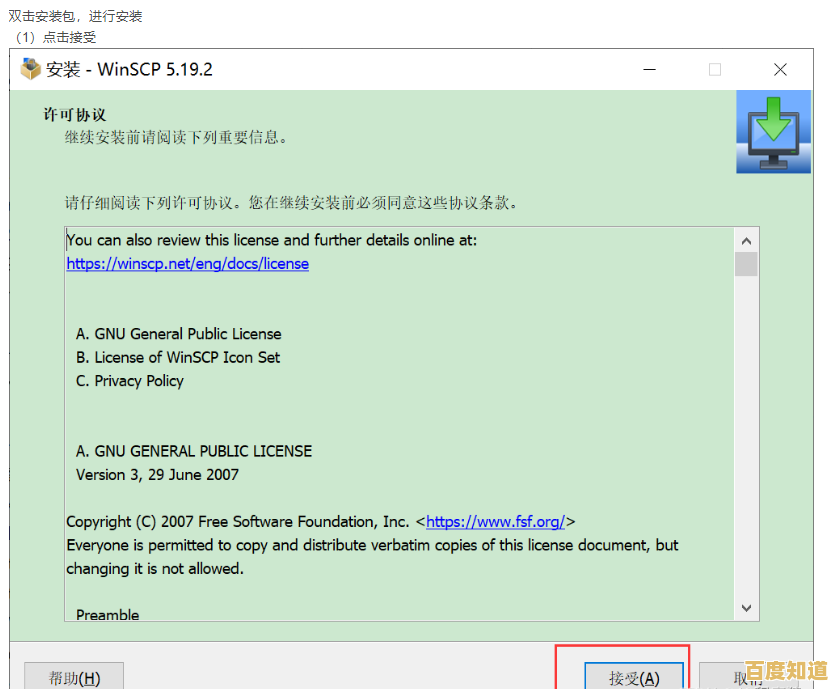Click the WinSCP setup icon in the title bar
The image size is (833, 689).
28,69
